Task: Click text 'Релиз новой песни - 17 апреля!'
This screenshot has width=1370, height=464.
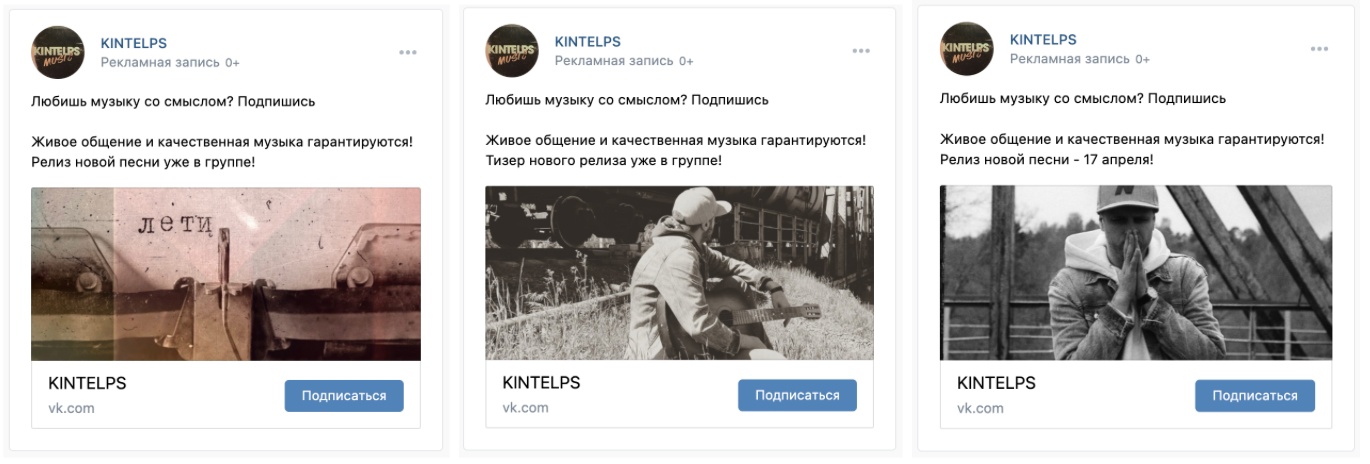Action: (x=1047, y=160)
